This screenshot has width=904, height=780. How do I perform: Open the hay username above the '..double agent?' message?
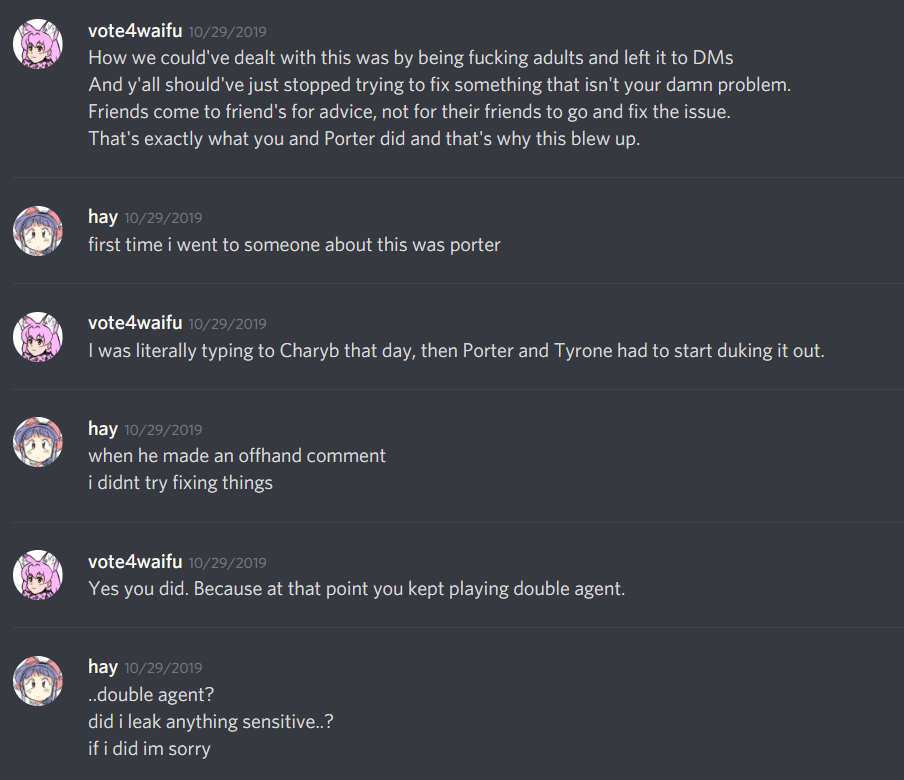point(103,667)
